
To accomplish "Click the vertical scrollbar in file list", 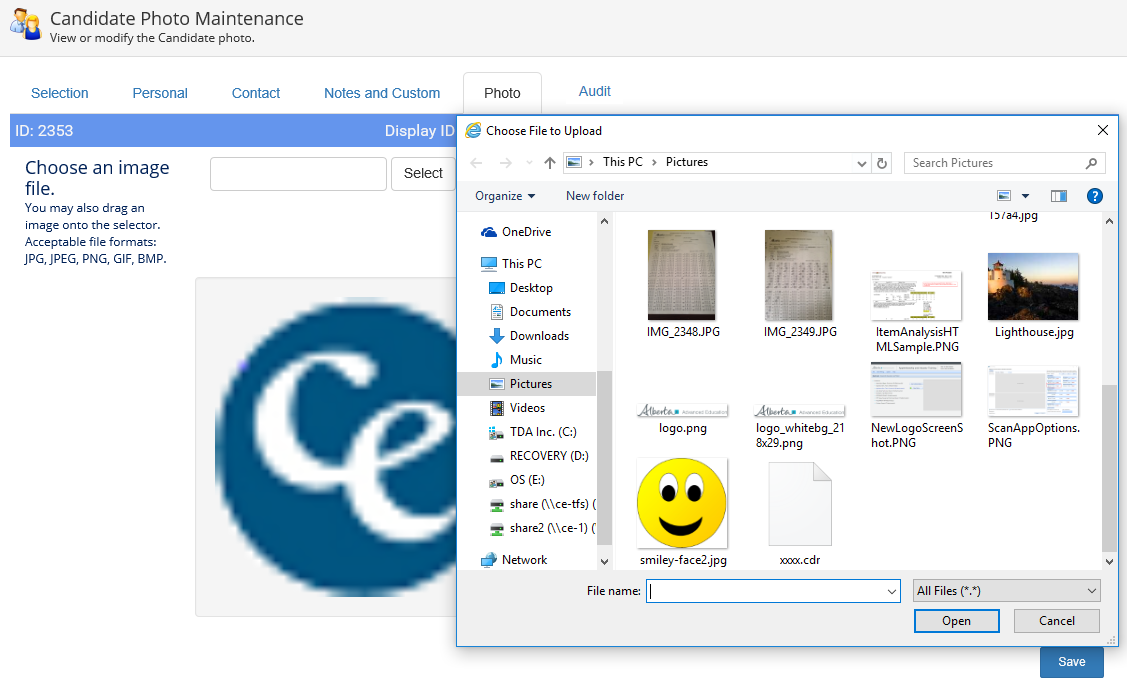I will (1108, 468).
